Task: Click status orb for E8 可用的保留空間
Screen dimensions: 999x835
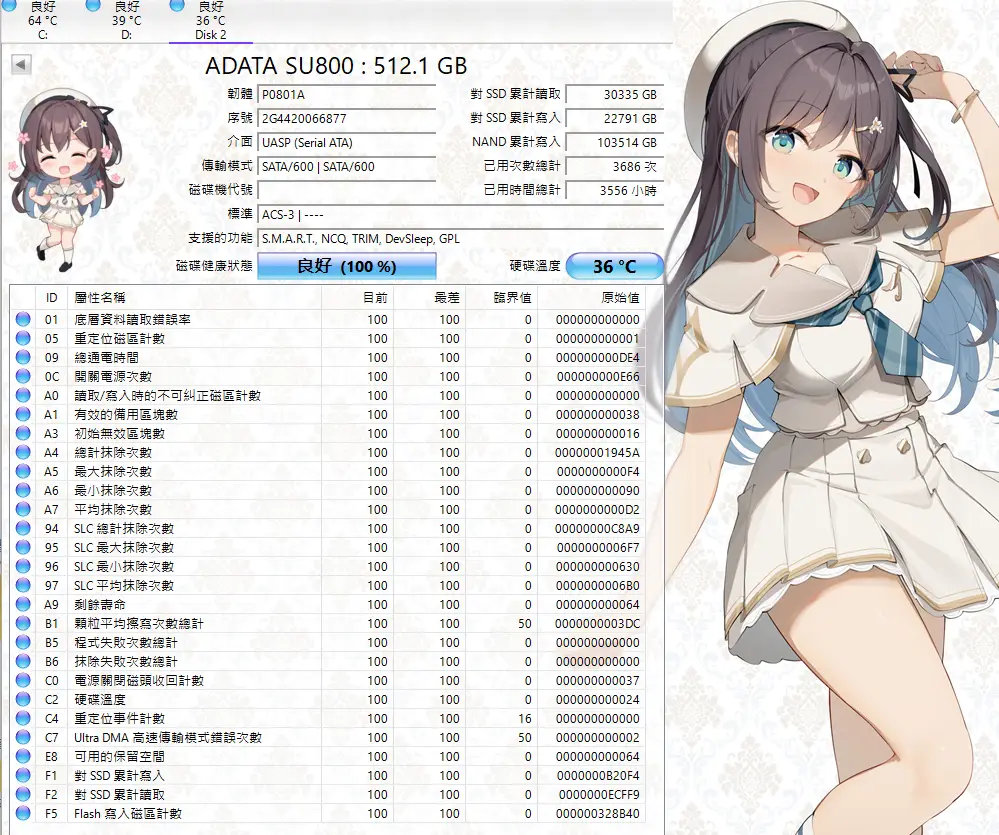Action: (x=23, y=757)
